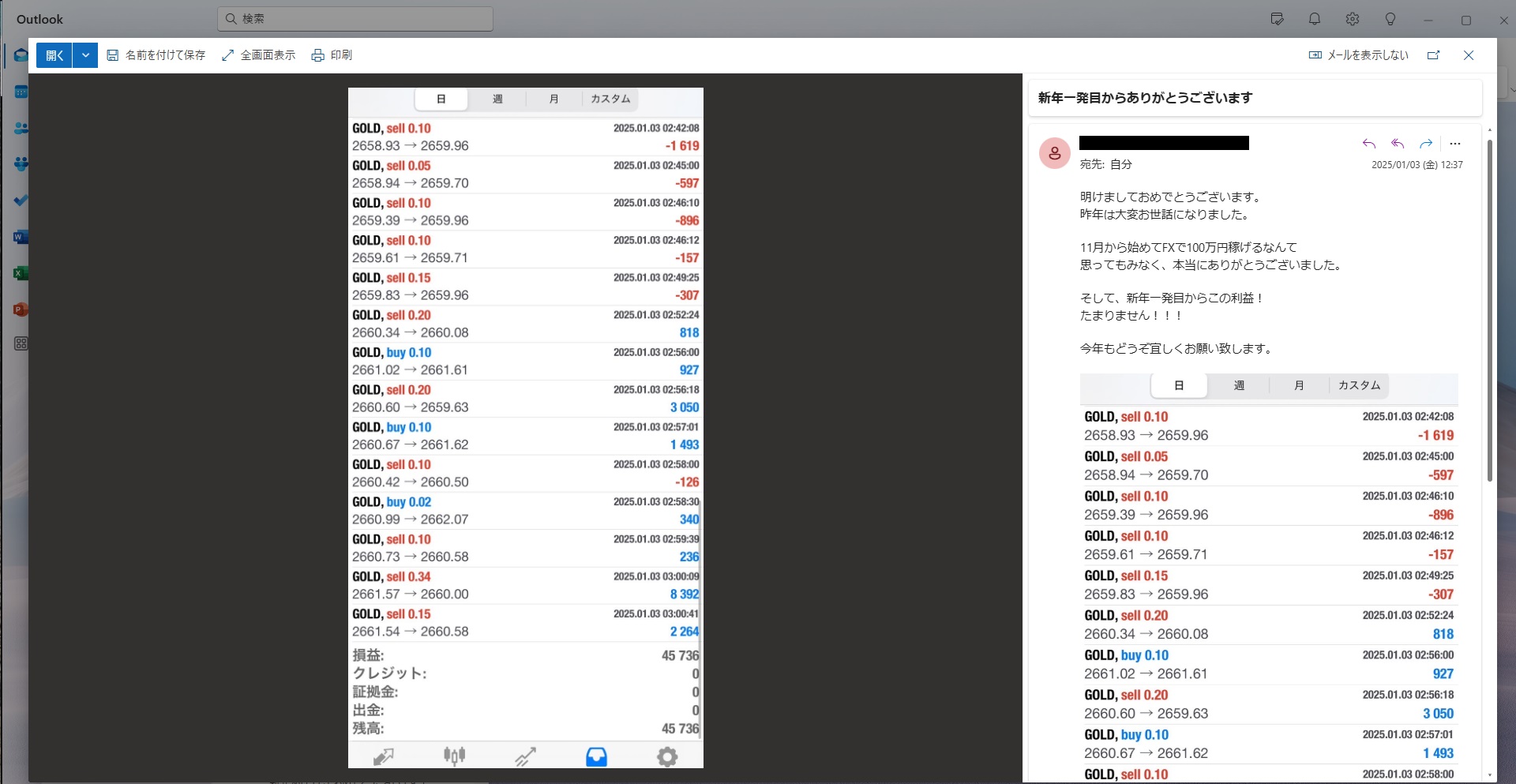1516x784 pixels.
Task: Click the -1 619 loss value in preview
Action: pyautogui.click(x=682, y=146)
